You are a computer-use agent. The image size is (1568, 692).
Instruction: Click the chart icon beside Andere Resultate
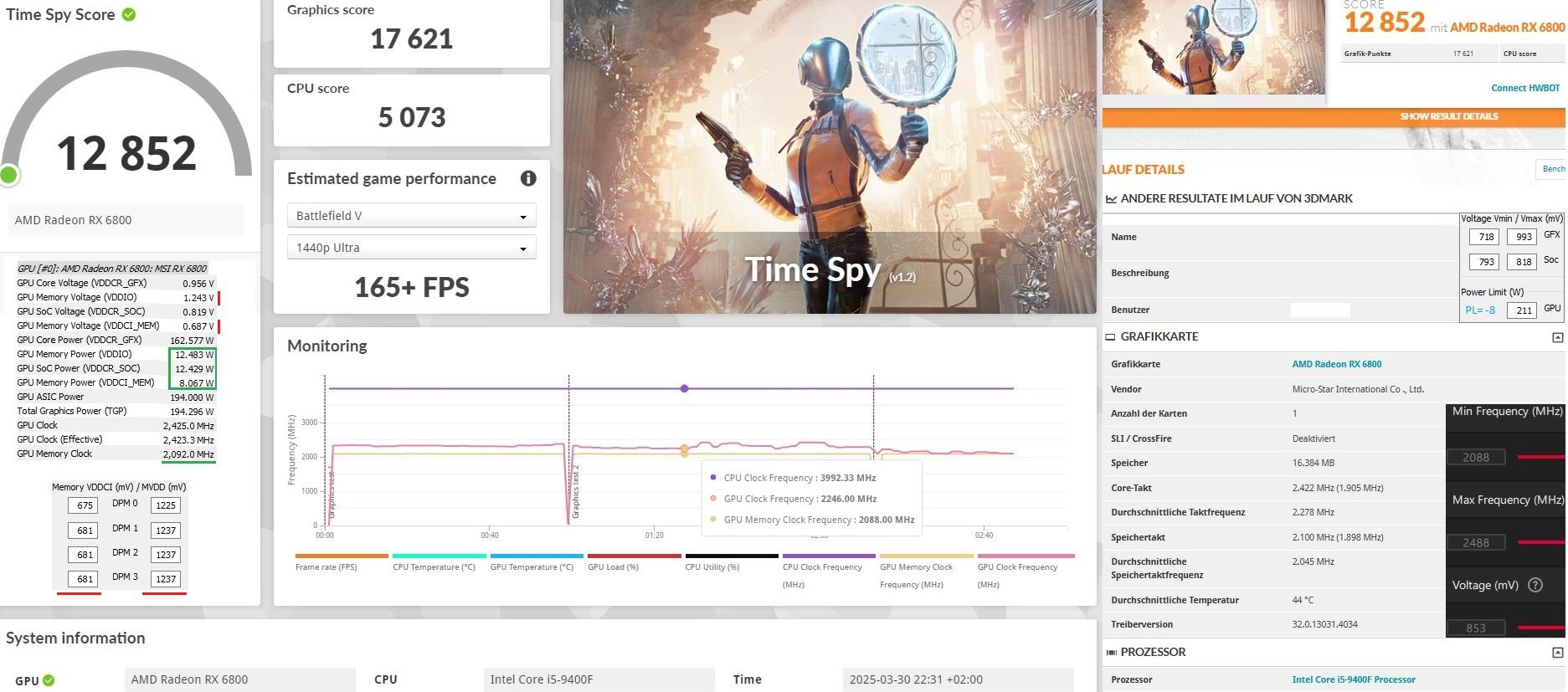pos(1111,199)
